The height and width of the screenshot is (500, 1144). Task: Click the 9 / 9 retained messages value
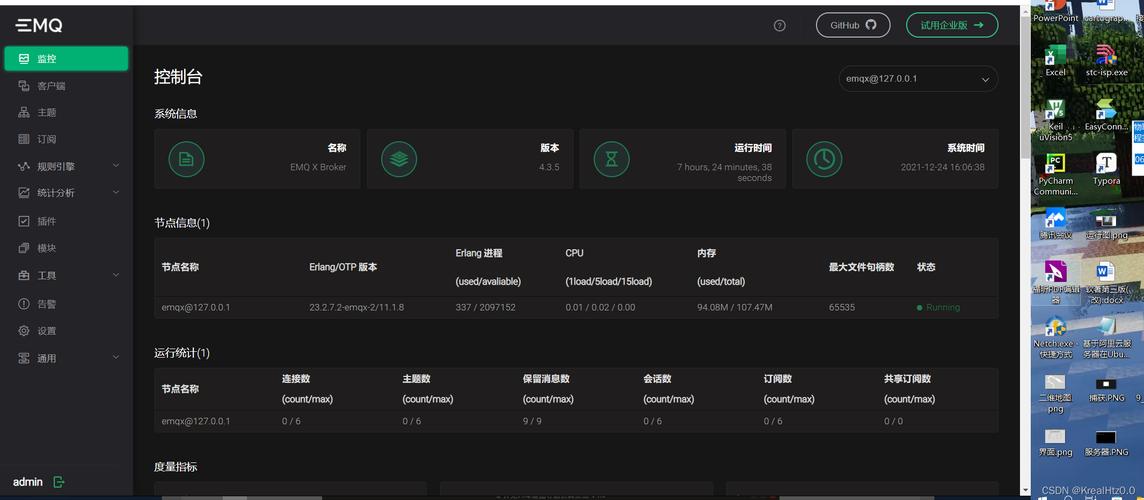[x=532, y=421]
